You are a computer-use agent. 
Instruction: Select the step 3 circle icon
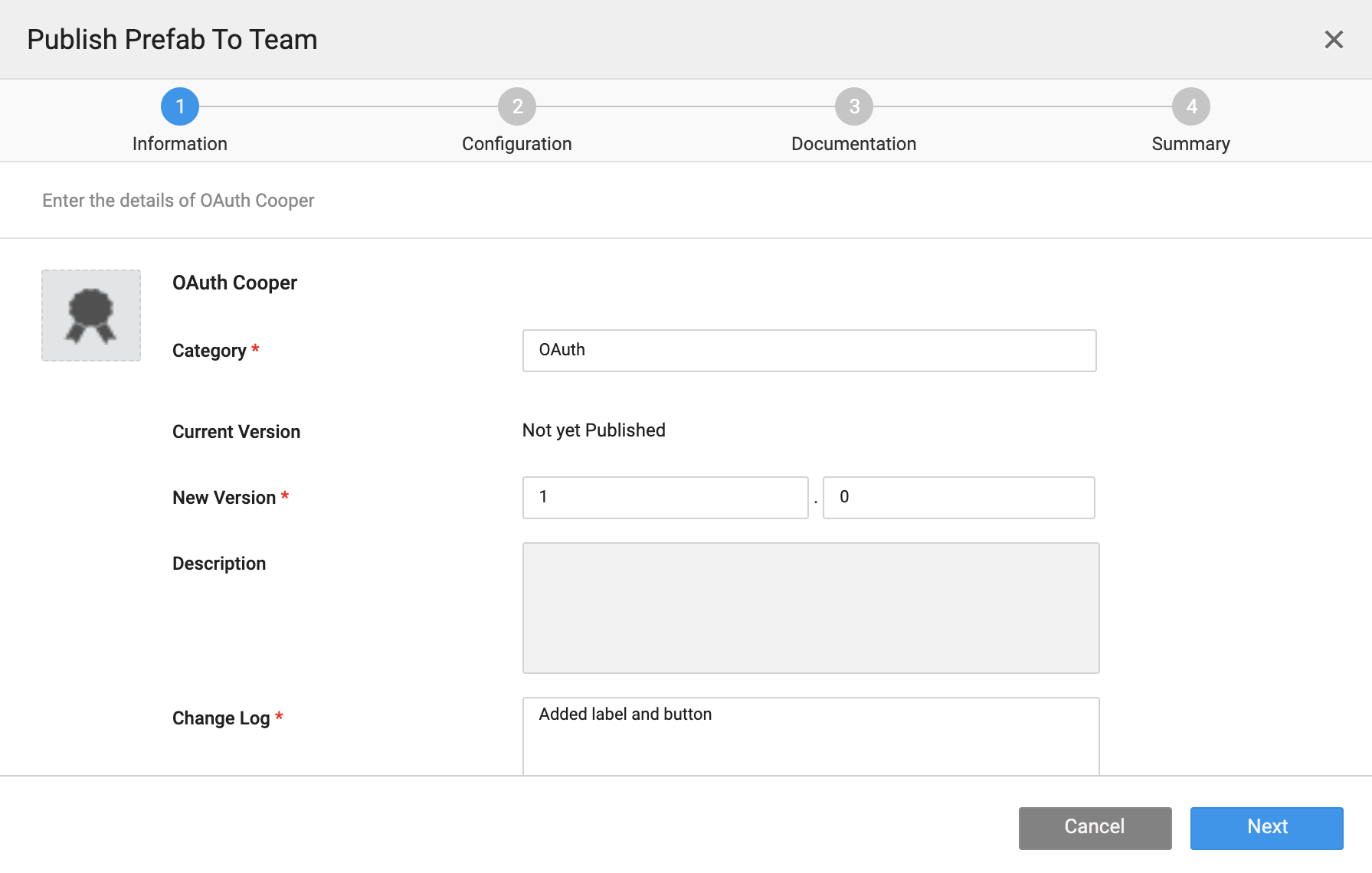pyautogui.click(x=854, y=106)
